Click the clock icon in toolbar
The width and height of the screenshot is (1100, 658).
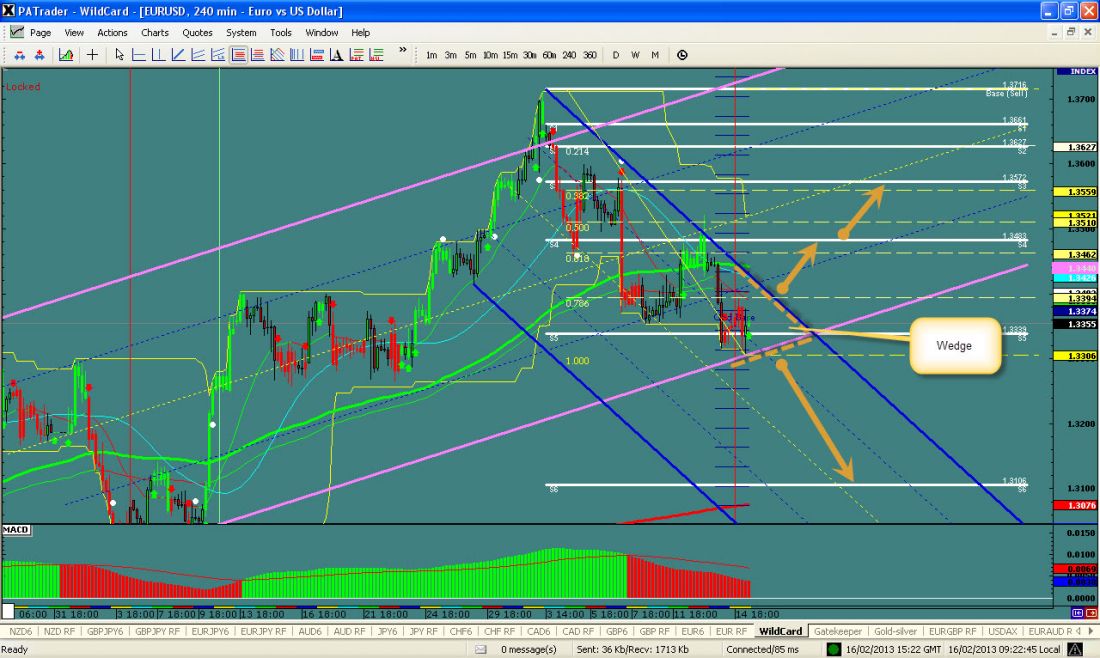[x=682, y=55]
